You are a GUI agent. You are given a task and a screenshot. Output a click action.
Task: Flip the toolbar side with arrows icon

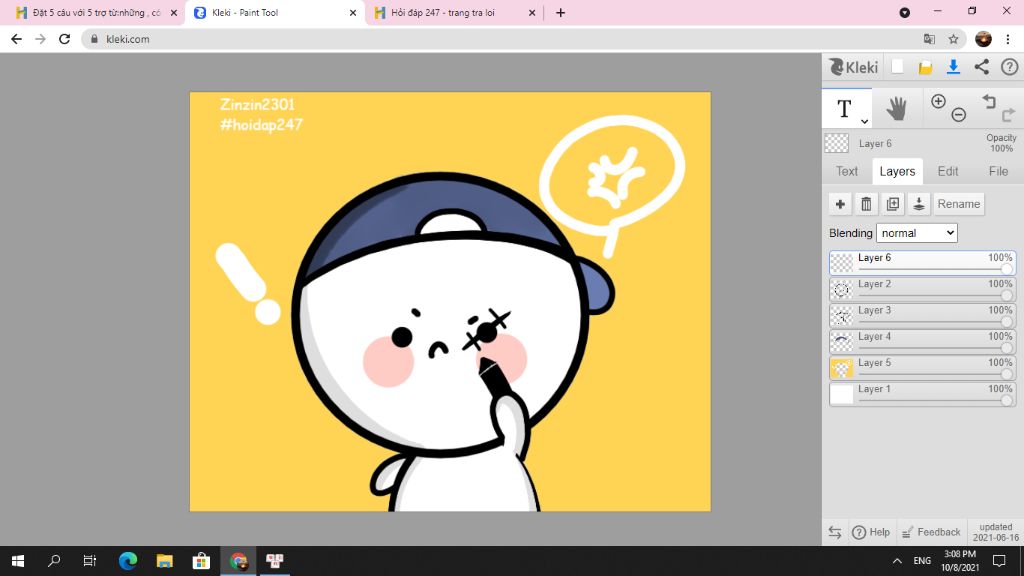click(x=835, y=532)
